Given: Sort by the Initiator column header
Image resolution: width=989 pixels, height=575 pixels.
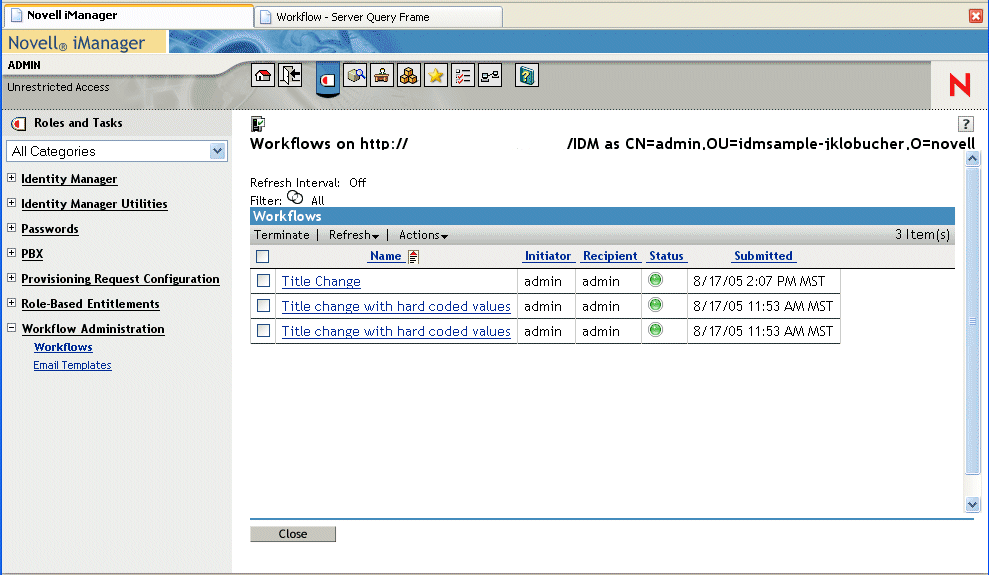Looking at the screenshot, I should [547, 256].
